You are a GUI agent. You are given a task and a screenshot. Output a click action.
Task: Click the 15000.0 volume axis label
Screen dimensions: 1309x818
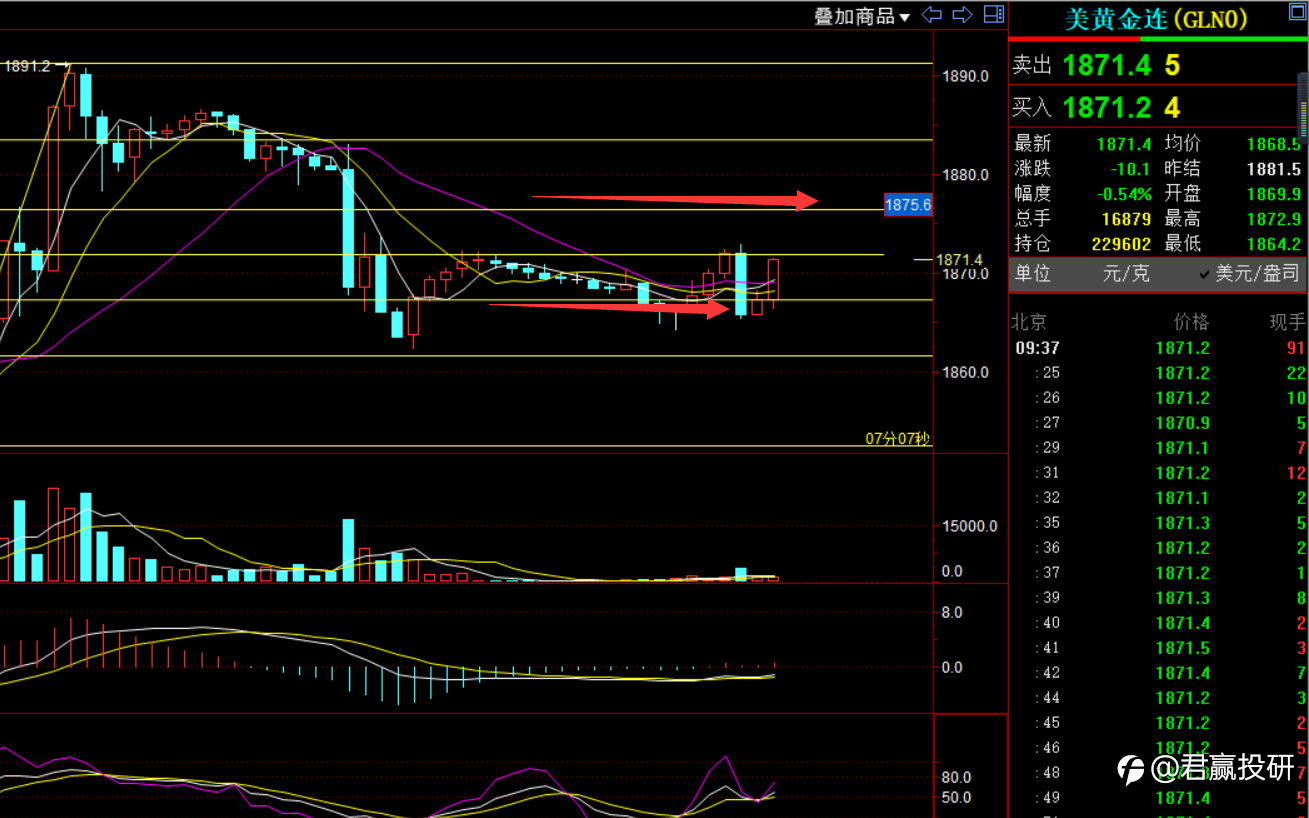tap(969, 527)
